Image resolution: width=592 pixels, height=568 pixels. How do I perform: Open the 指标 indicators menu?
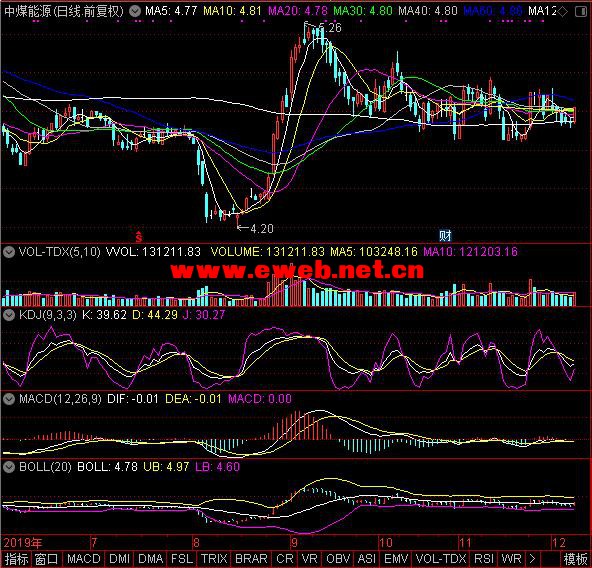tap(16, 559)
